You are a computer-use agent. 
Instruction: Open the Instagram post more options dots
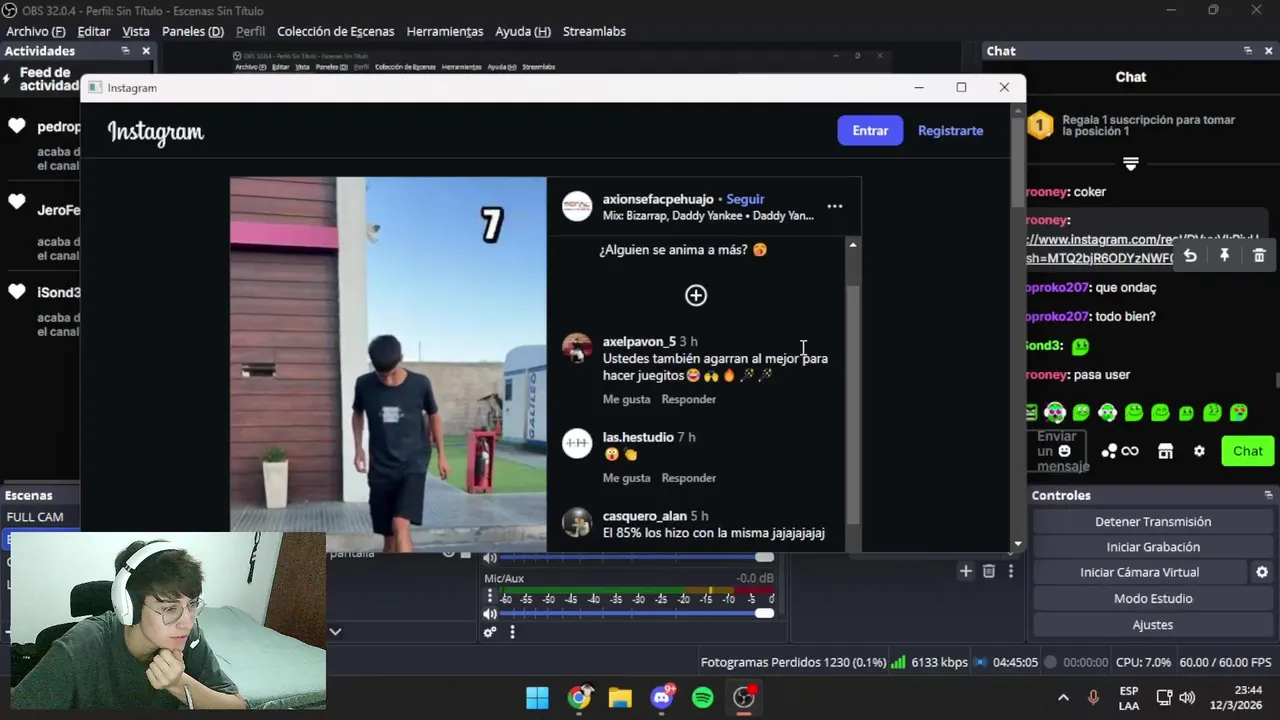click(835, 206)
